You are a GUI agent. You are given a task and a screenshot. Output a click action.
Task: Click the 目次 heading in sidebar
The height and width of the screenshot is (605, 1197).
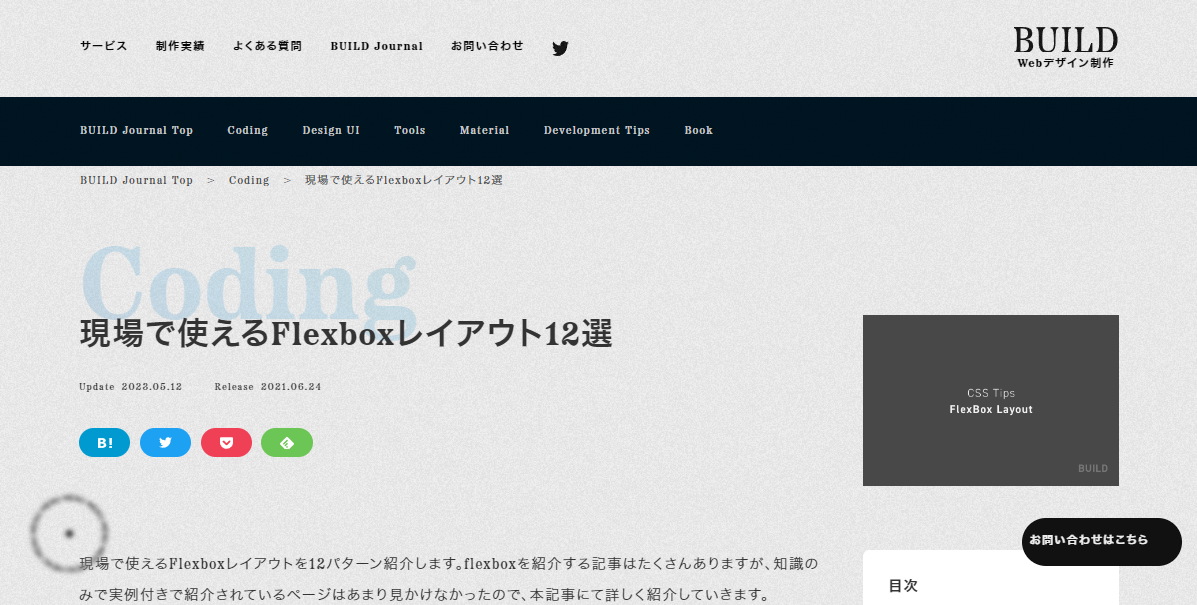coord(903,586)
